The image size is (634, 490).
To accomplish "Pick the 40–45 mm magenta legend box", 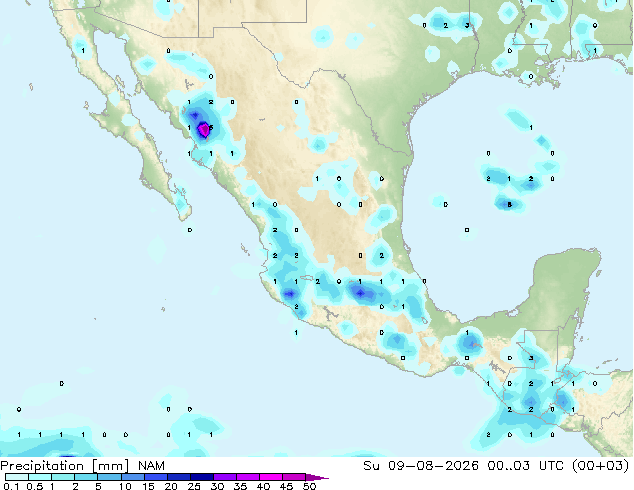I will (271, 477).
